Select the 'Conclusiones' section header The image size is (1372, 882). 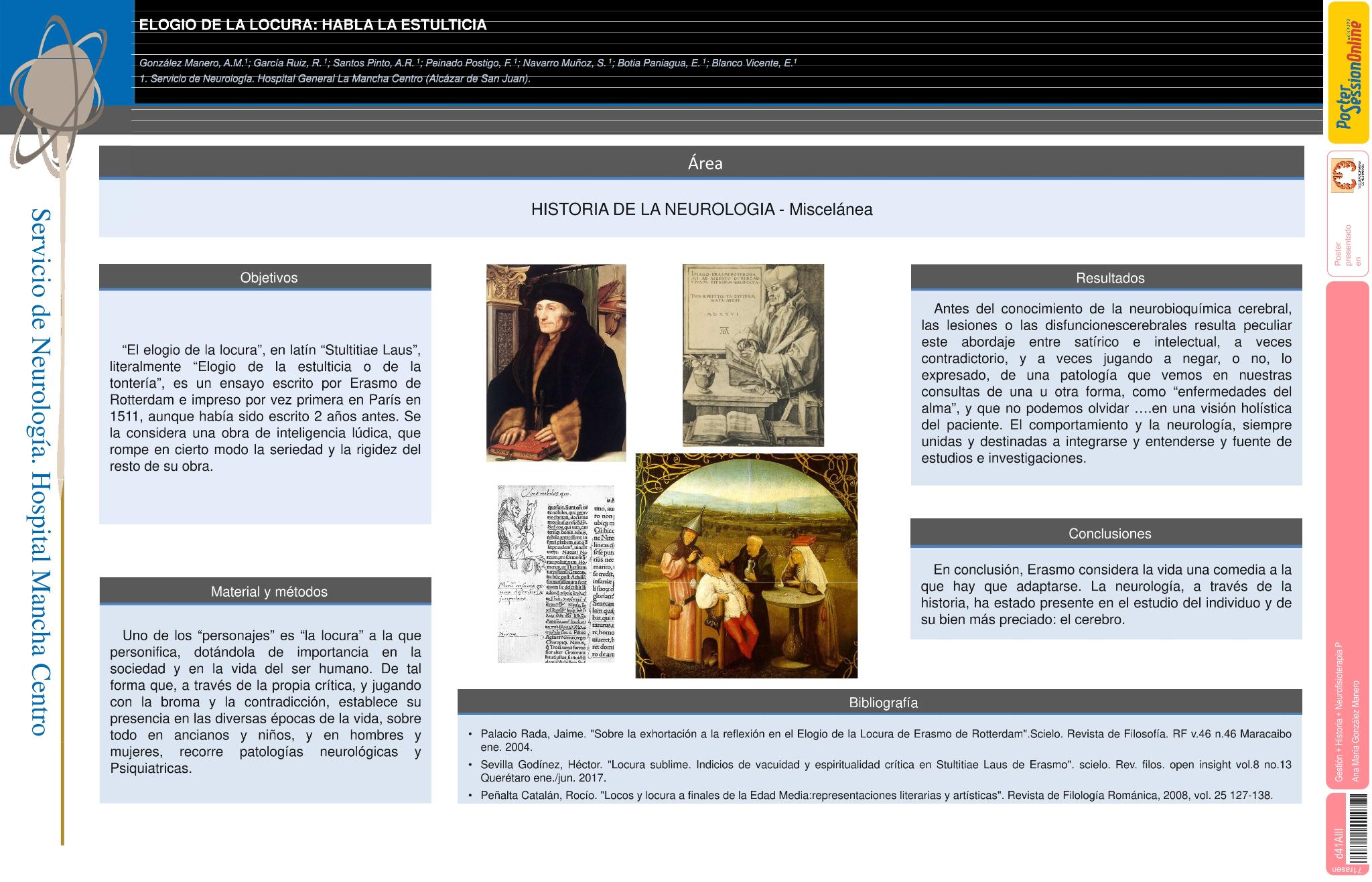click(x=1107, y=533)
